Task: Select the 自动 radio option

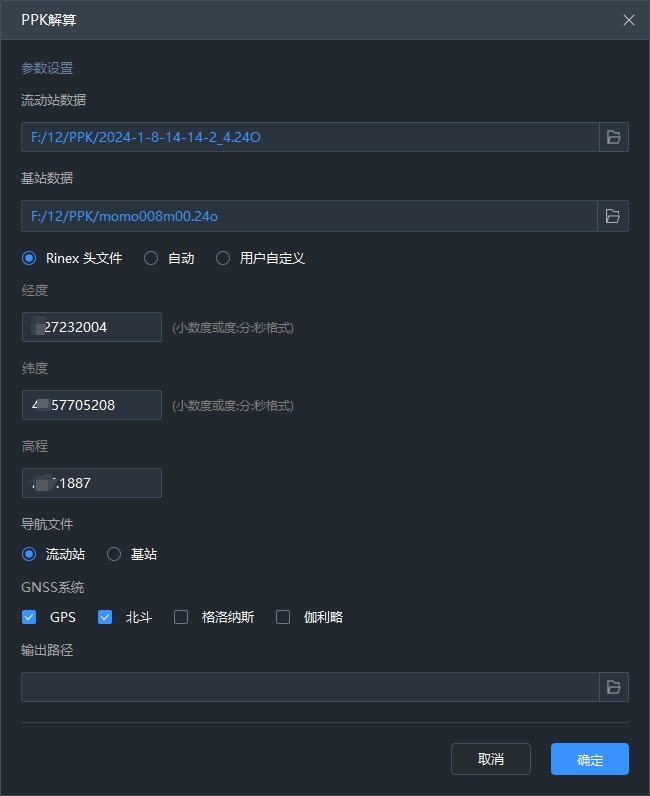Action: pos(151,258)
